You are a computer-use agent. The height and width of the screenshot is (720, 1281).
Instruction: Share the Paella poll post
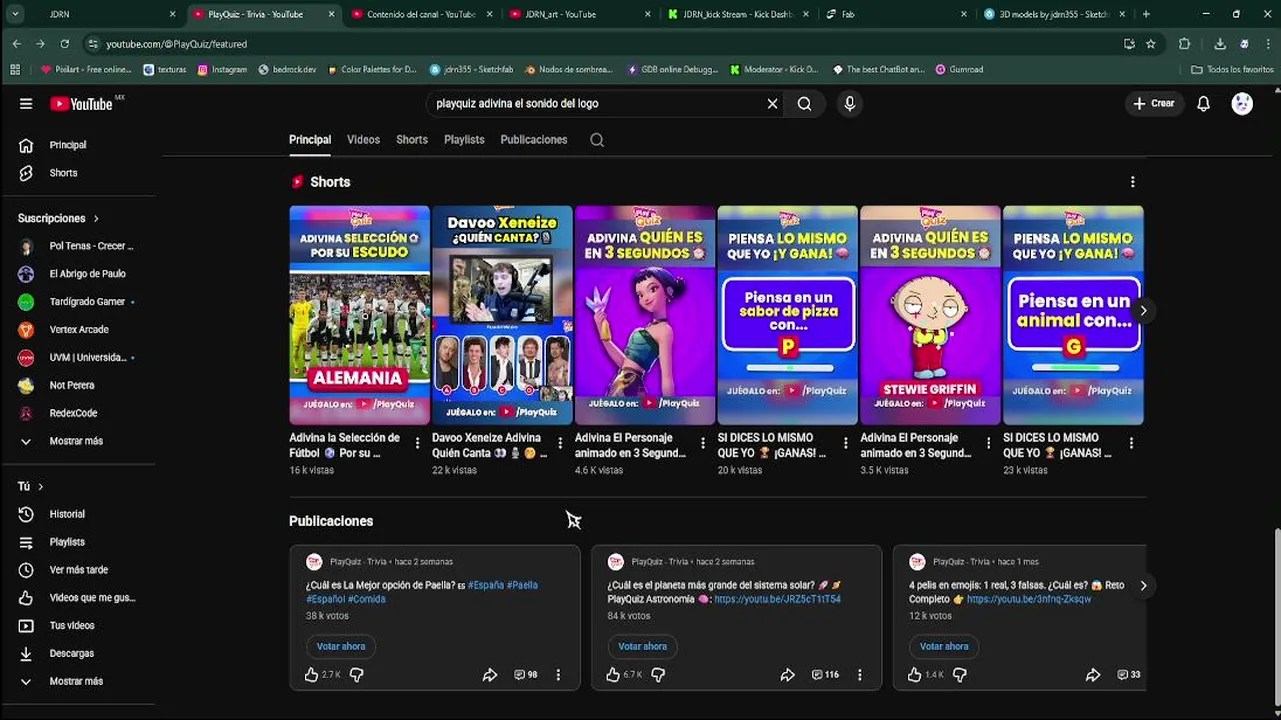coord(490,675)
